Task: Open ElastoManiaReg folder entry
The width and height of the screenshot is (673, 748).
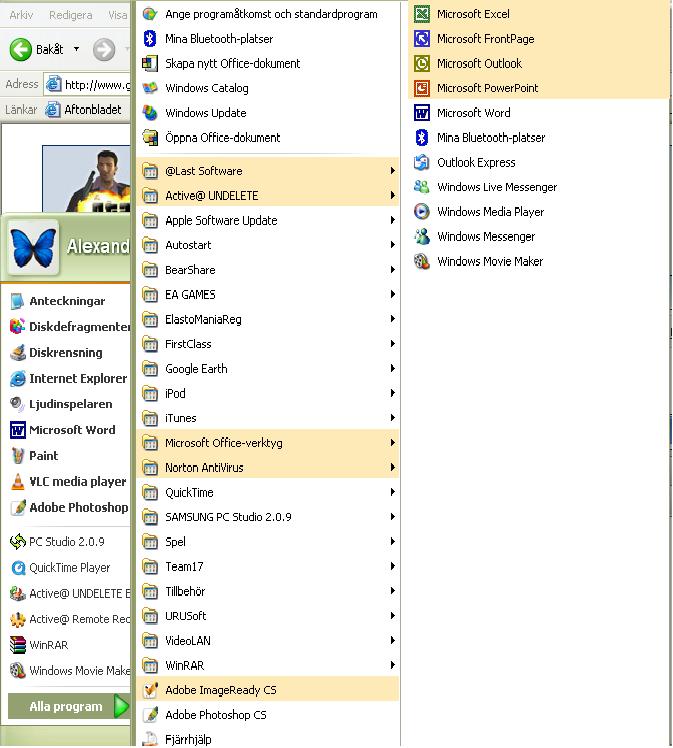Action: tap(268, 319)
